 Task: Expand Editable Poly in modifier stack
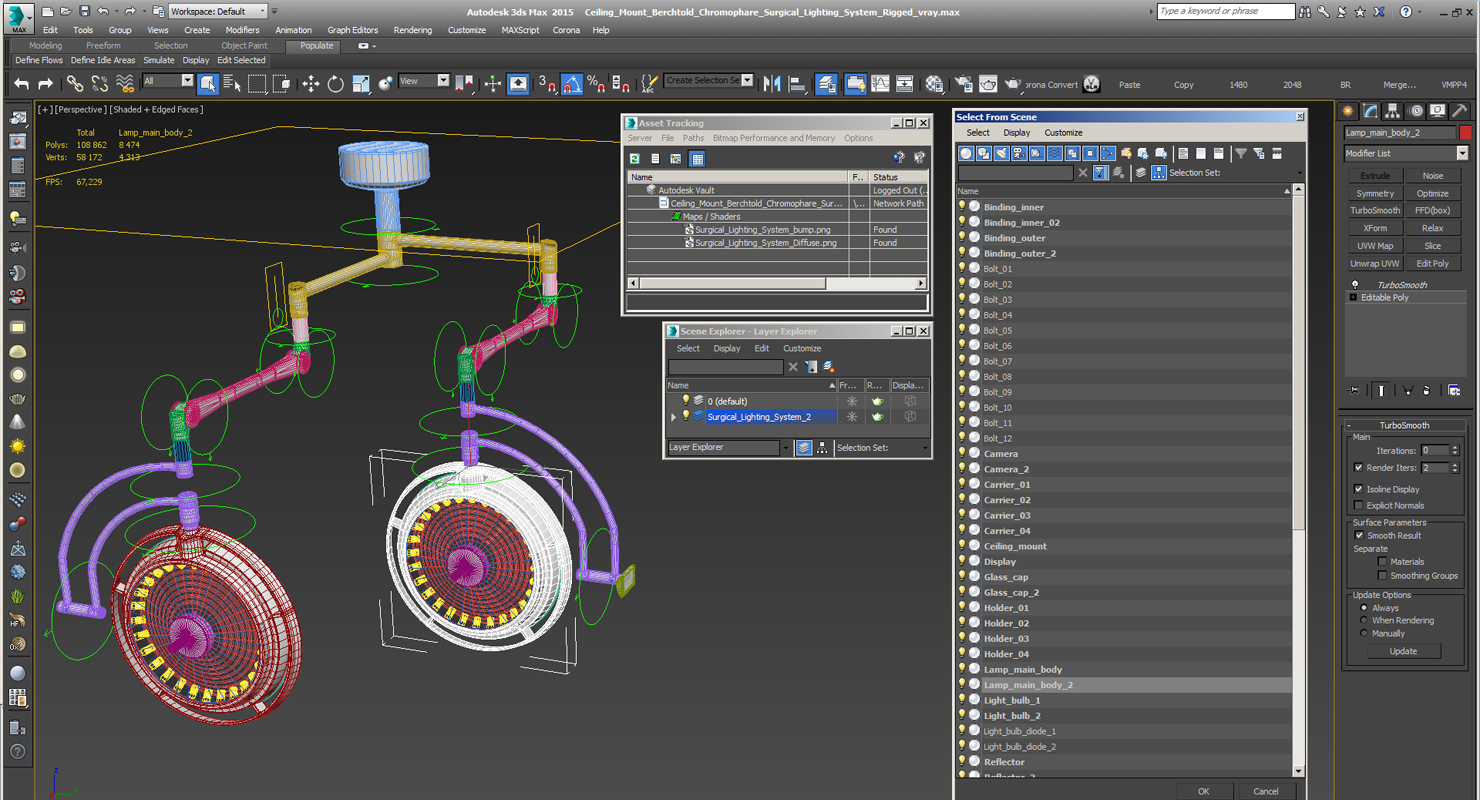tap(1353, 298)
